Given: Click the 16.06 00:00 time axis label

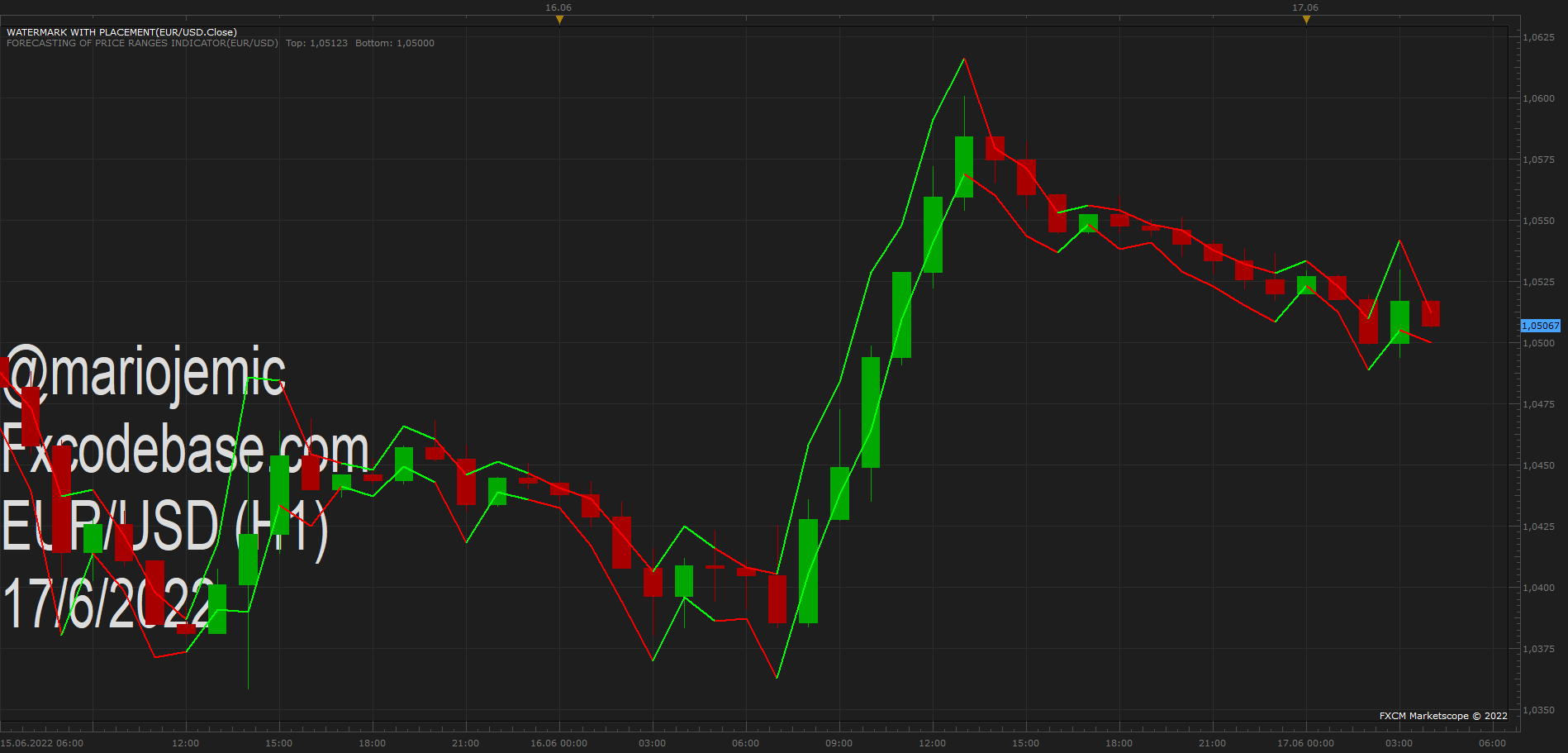Looking at the screenshot, I should [x=558, y=743].
